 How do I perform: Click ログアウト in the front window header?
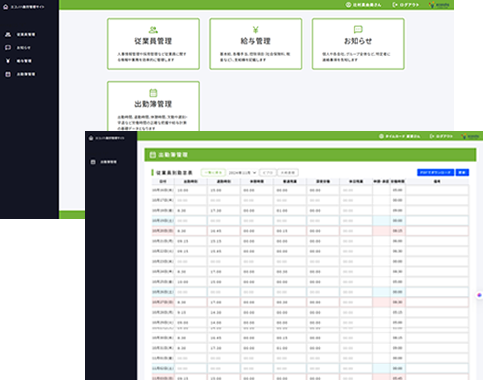tap(441, 136)
